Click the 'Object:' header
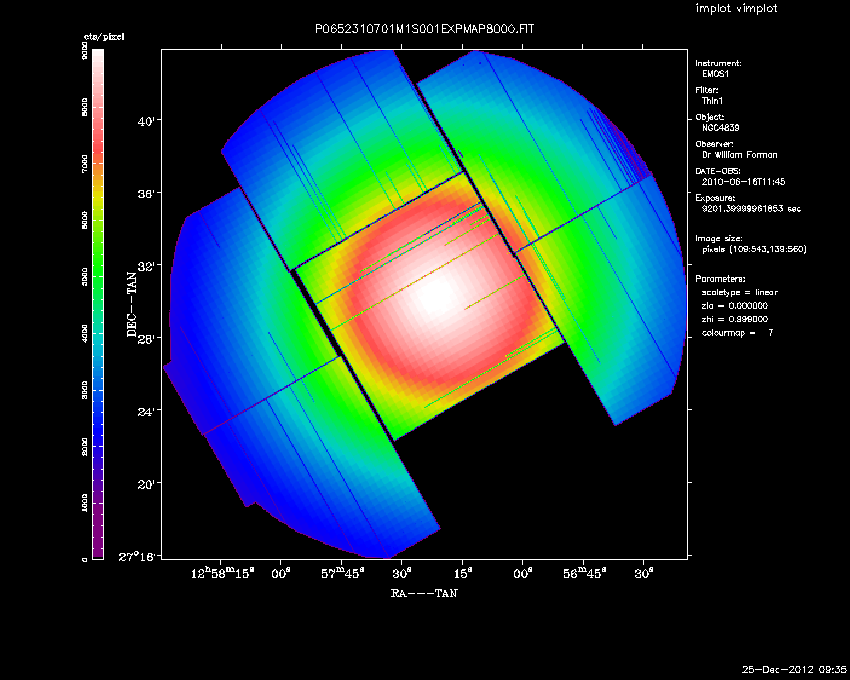Viewport: 850px width, 680px height. 710,117
